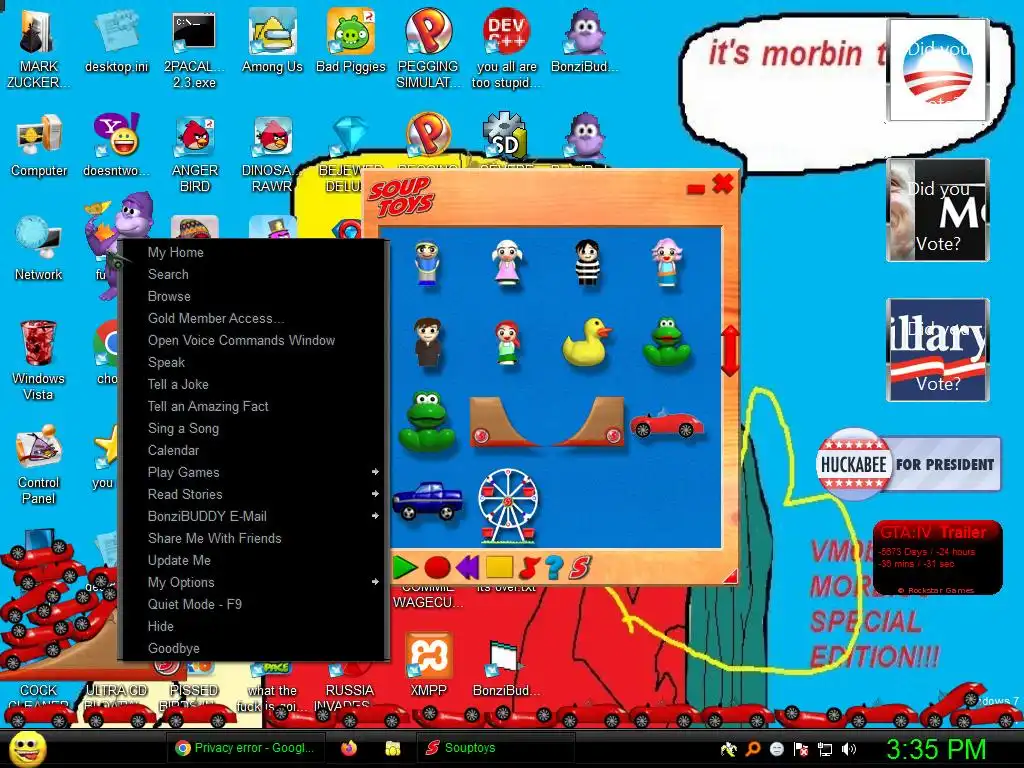
Task: Open the PEGGING SIMULAT... desktop icon
Action: 428,49
